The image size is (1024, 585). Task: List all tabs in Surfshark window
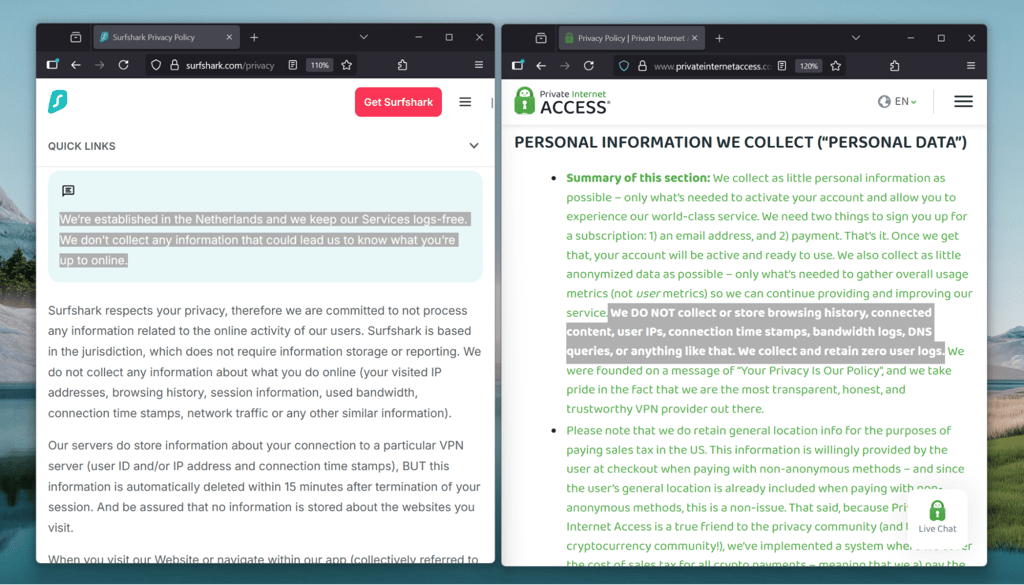click(364, 37)
